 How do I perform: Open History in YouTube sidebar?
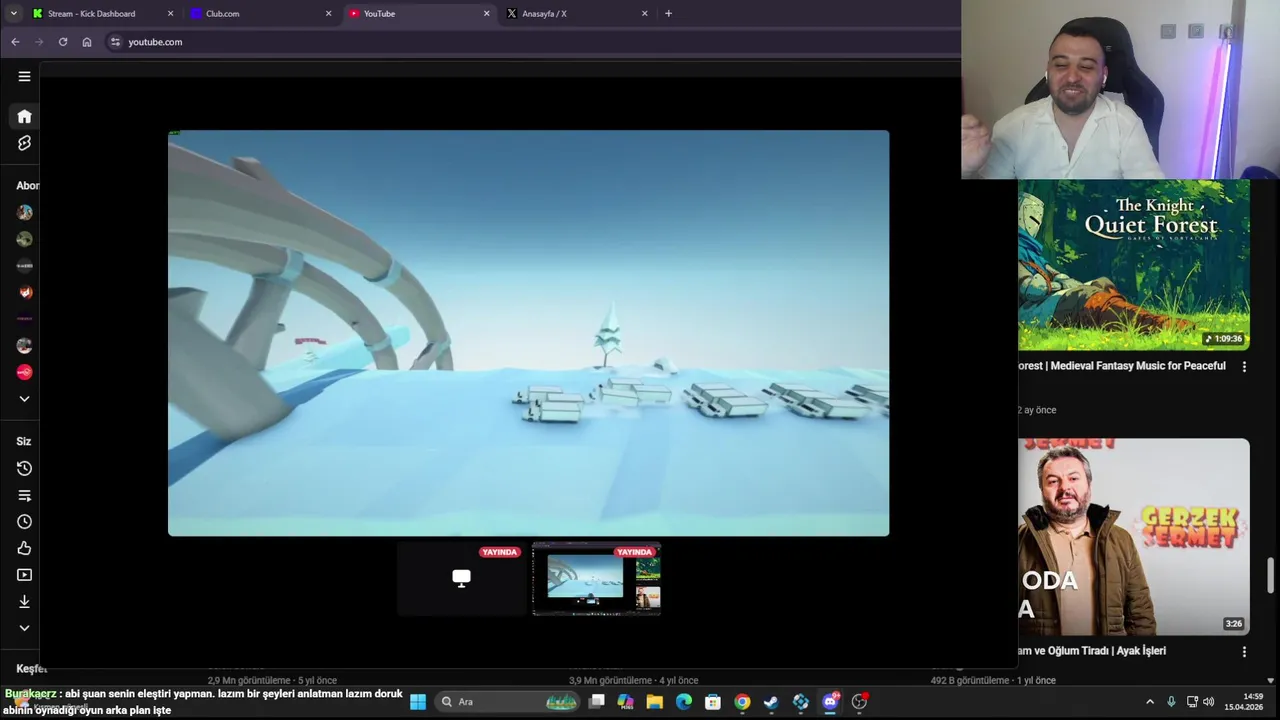click(x=24, y=468)
